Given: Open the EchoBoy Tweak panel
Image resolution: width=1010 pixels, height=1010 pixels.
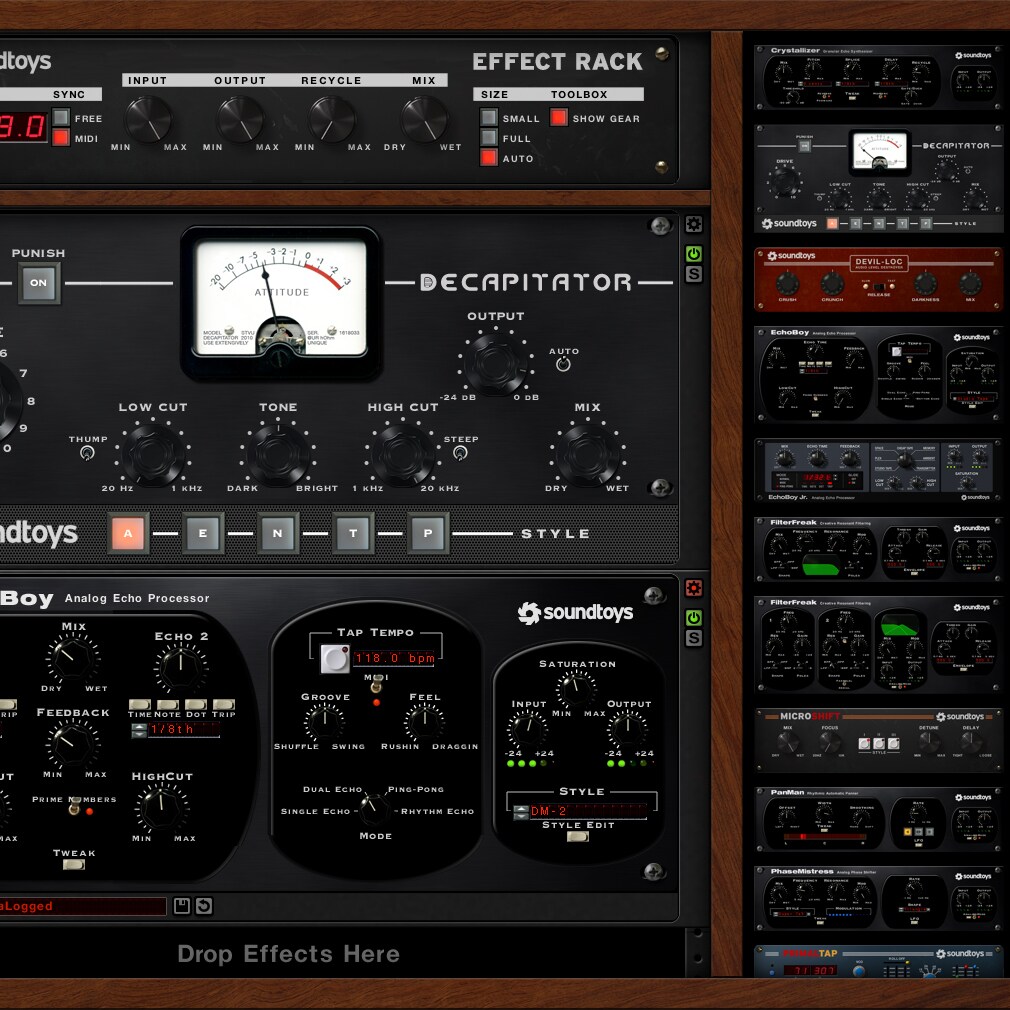Looking at the screenshot, I should 74,864.
